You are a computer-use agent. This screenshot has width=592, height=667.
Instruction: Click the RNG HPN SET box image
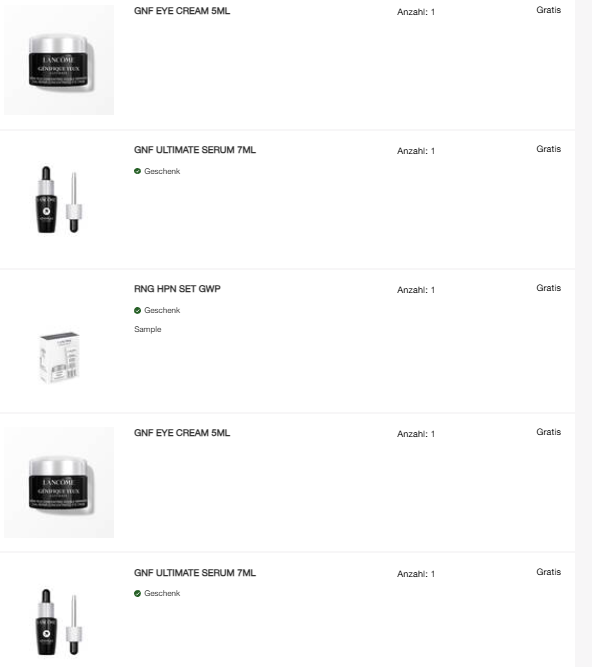pyautogui.click(x=59, y=357)
